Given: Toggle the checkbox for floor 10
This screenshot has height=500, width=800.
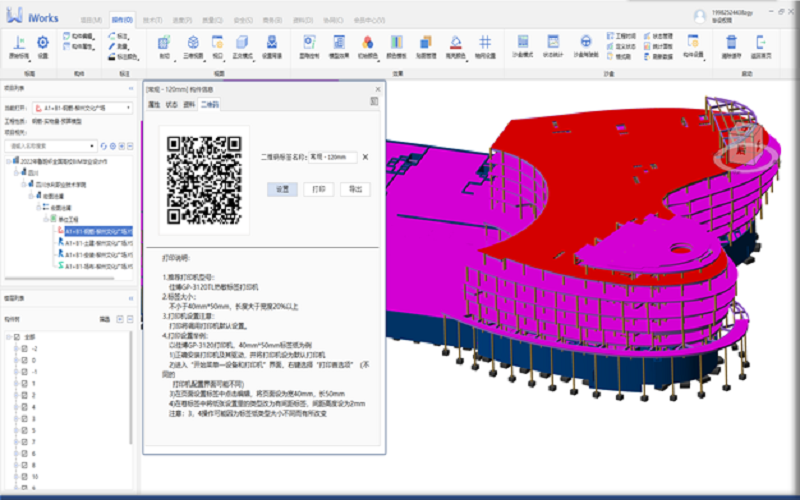Looking at the screenshot, I should [x=24, y=477].
